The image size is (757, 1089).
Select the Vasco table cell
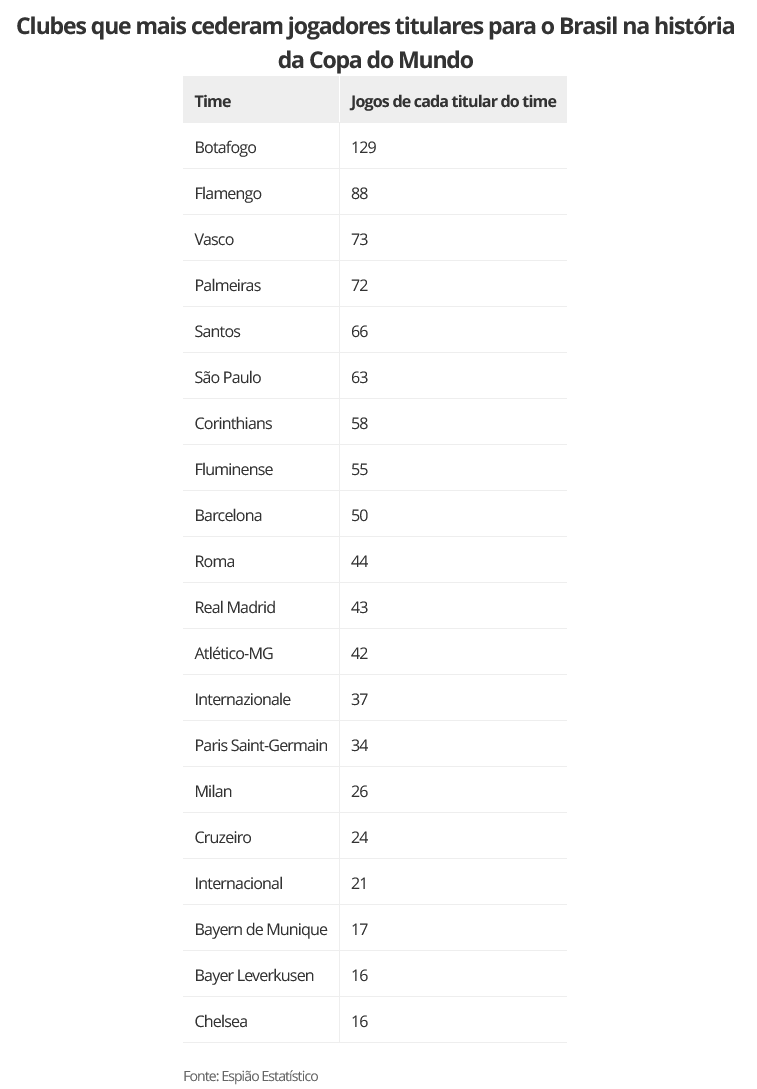[214, 239]
